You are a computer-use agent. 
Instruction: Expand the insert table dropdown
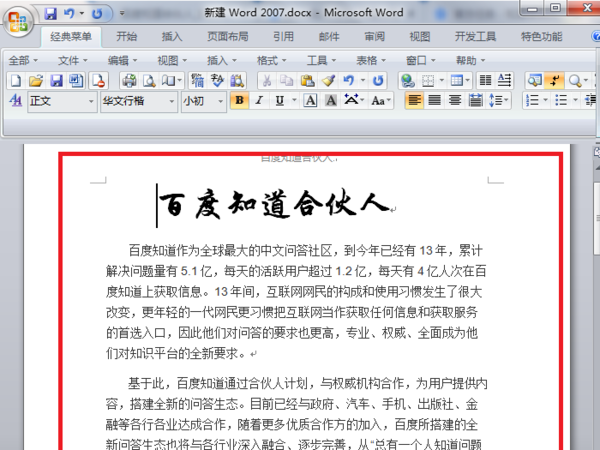(468, 81)
